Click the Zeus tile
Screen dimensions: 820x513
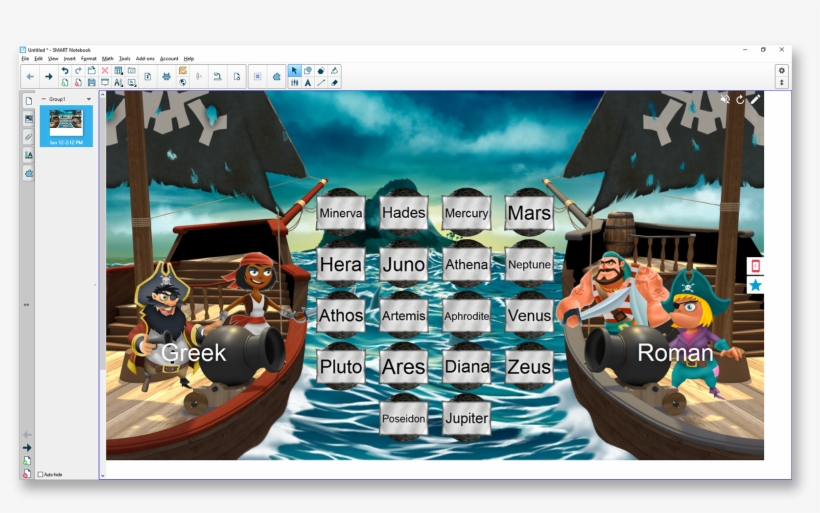pyautogui.click(x=529, y=367)
